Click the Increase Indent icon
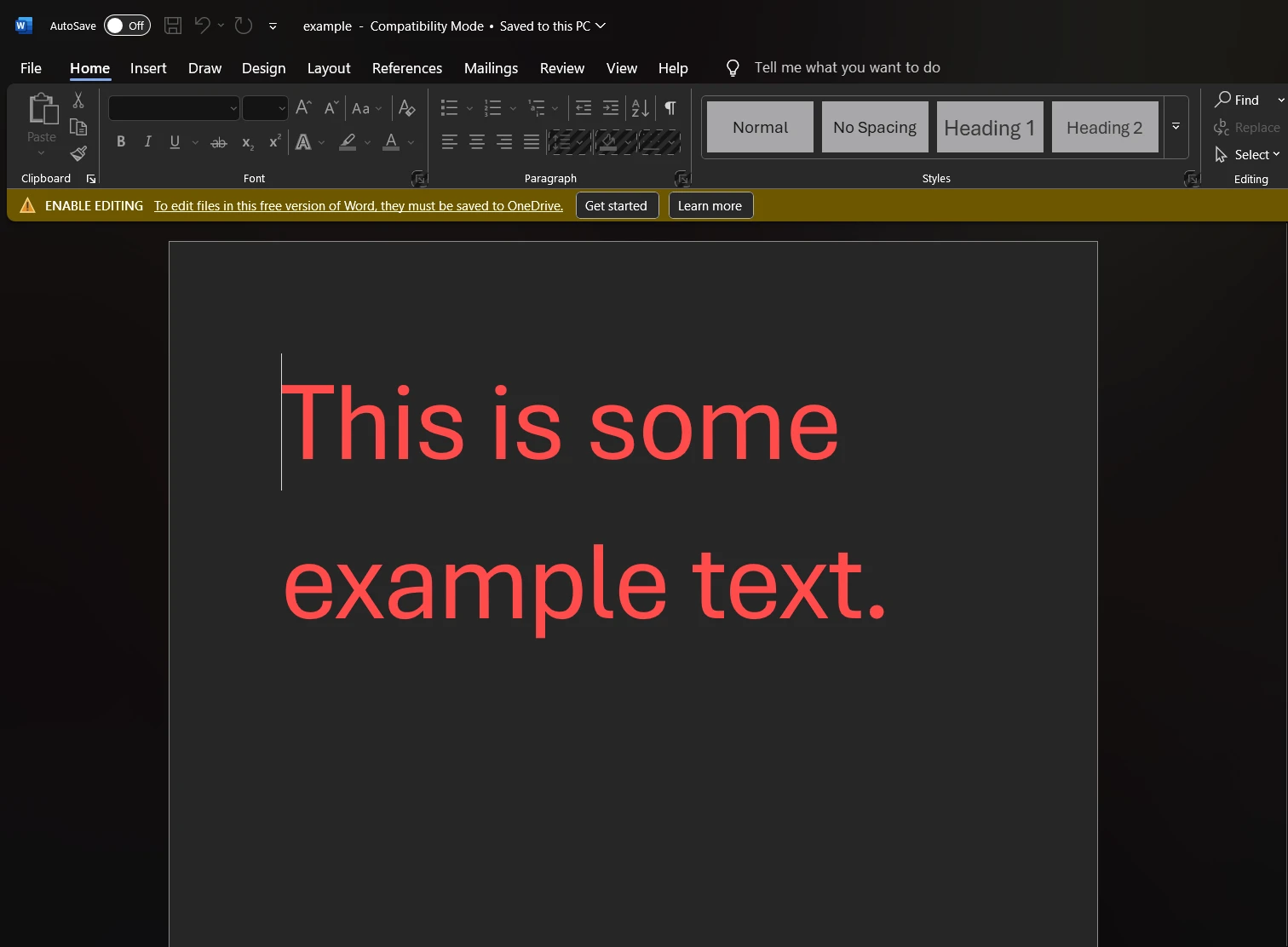This screenshot has width=1288, height=947. pyautogui.click(x=611, y=108)
